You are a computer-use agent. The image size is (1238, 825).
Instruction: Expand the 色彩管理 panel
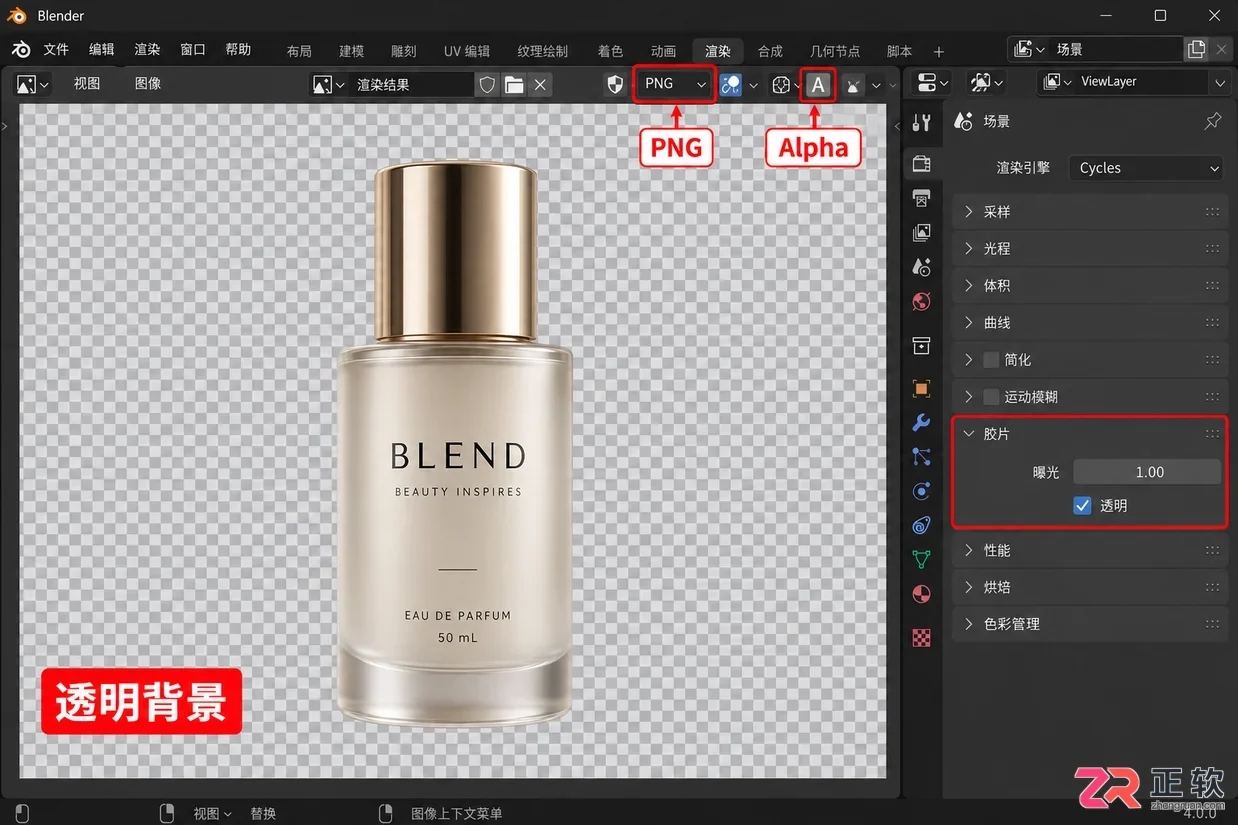pos(1090,624)
